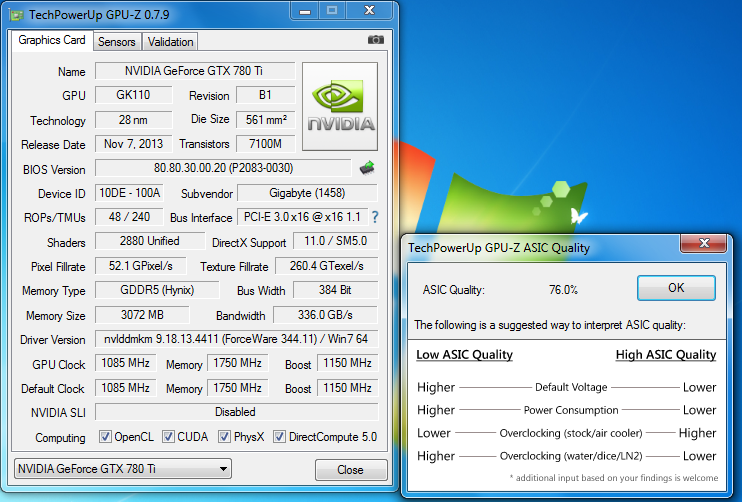Close the GPU-Z main window with X
742x502 pixels.
point(369,11)
